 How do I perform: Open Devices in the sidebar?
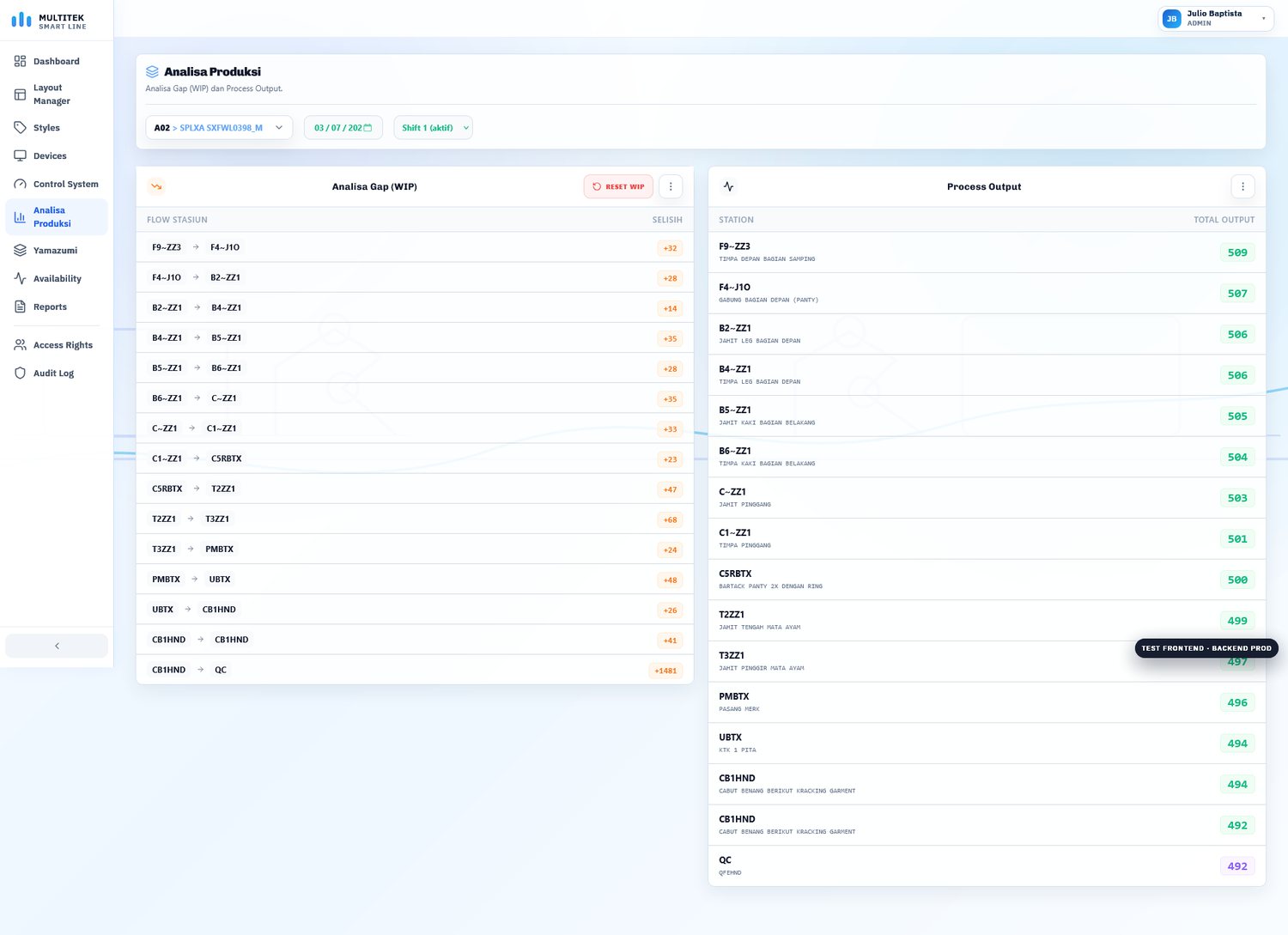click(57, 155)
